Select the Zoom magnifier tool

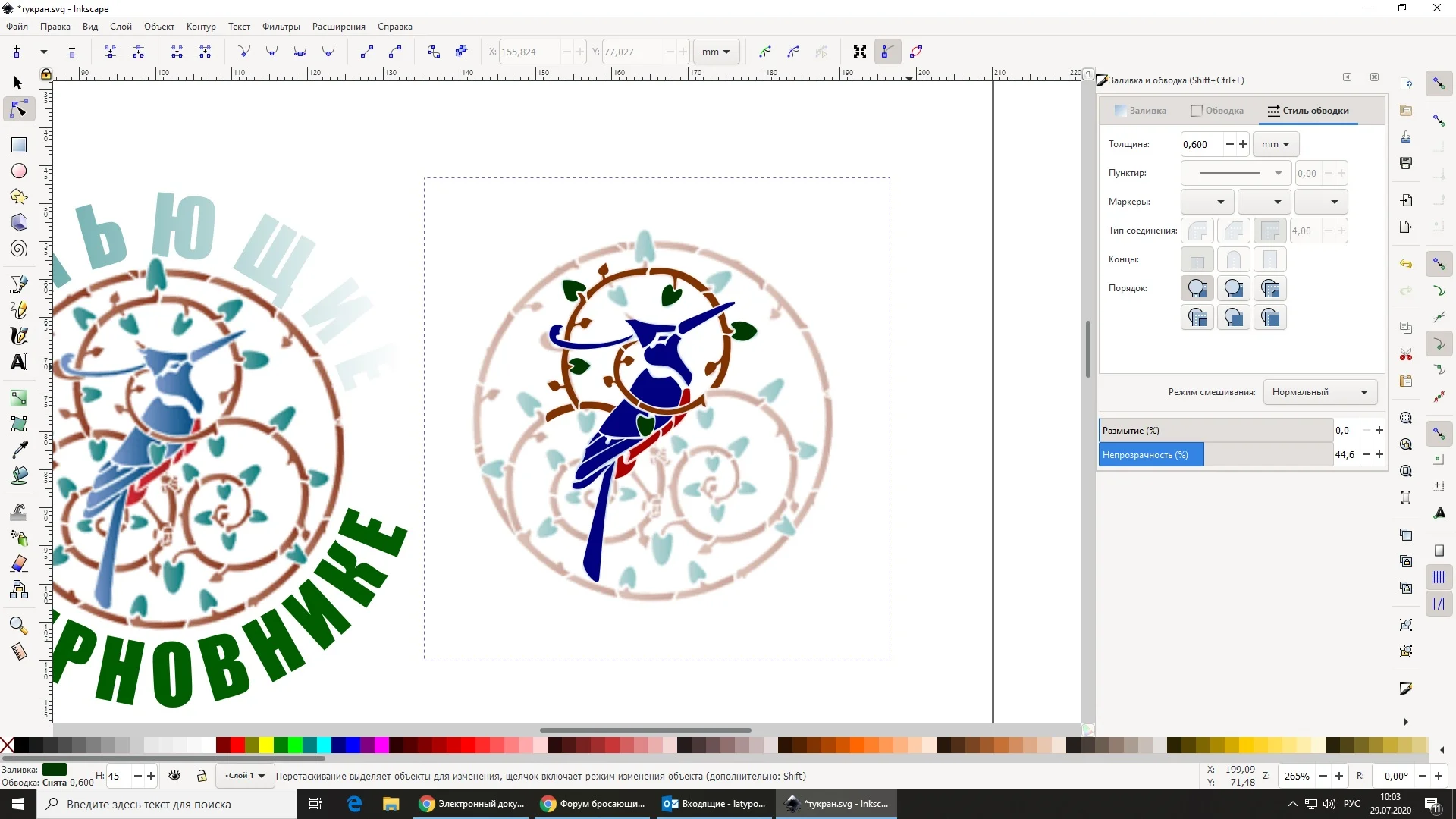(19, 626)
